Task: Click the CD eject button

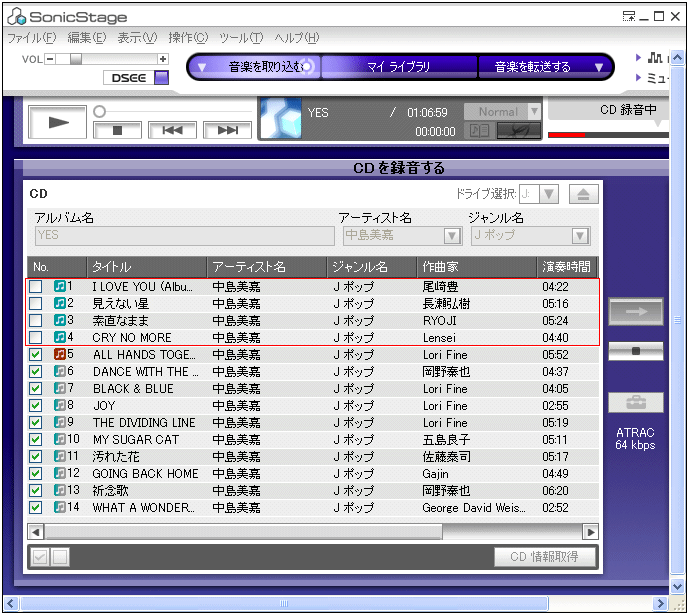Action: [583, 194]
